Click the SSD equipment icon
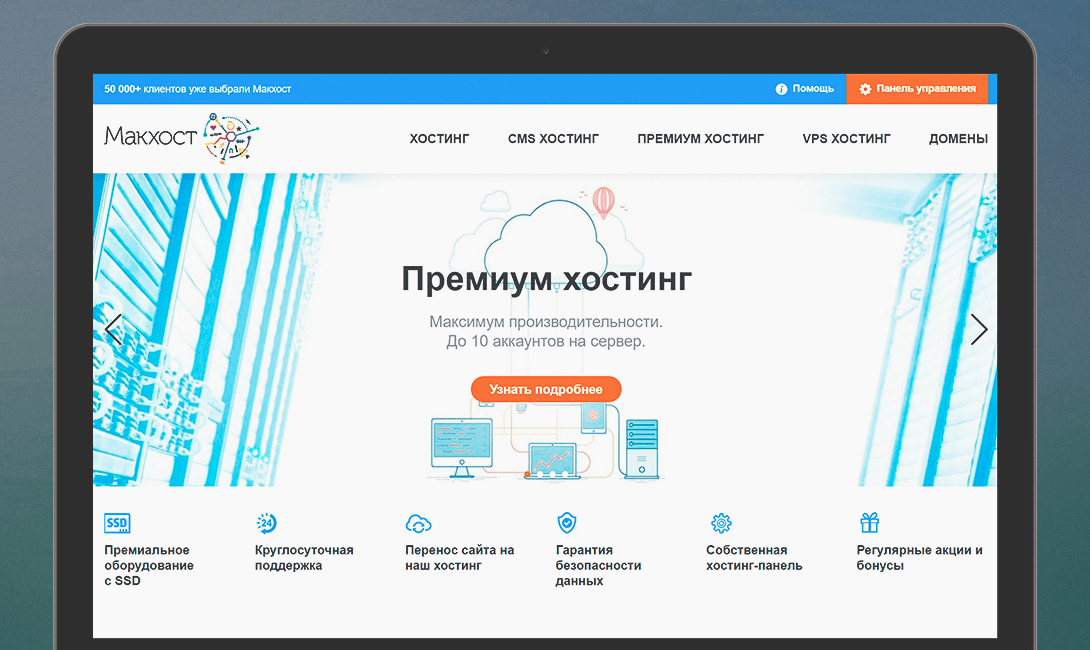The width and height of the screenshot is (1090, 650). (x=117, y=523)
